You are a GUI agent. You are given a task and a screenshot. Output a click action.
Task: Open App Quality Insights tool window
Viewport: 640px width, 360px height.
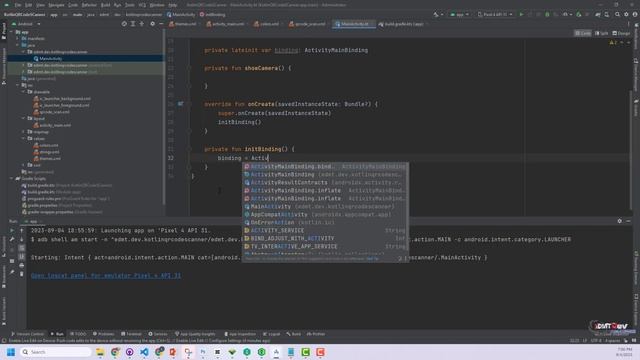point(195,334)
